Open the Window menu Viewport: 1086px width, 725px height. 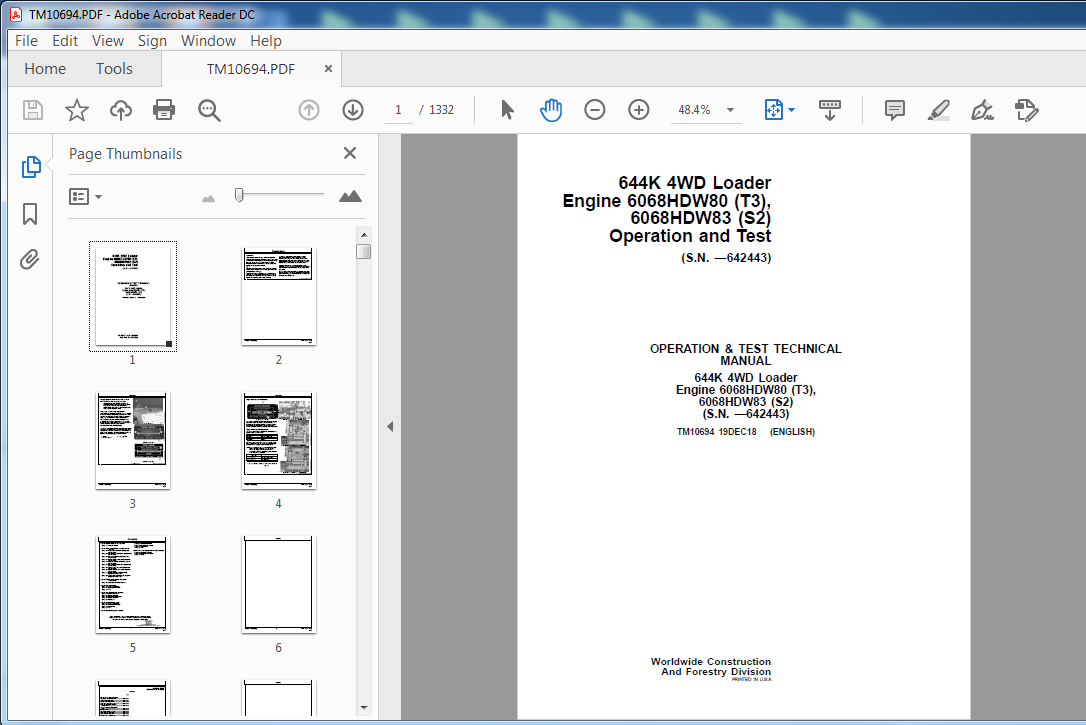pos(208,41)
